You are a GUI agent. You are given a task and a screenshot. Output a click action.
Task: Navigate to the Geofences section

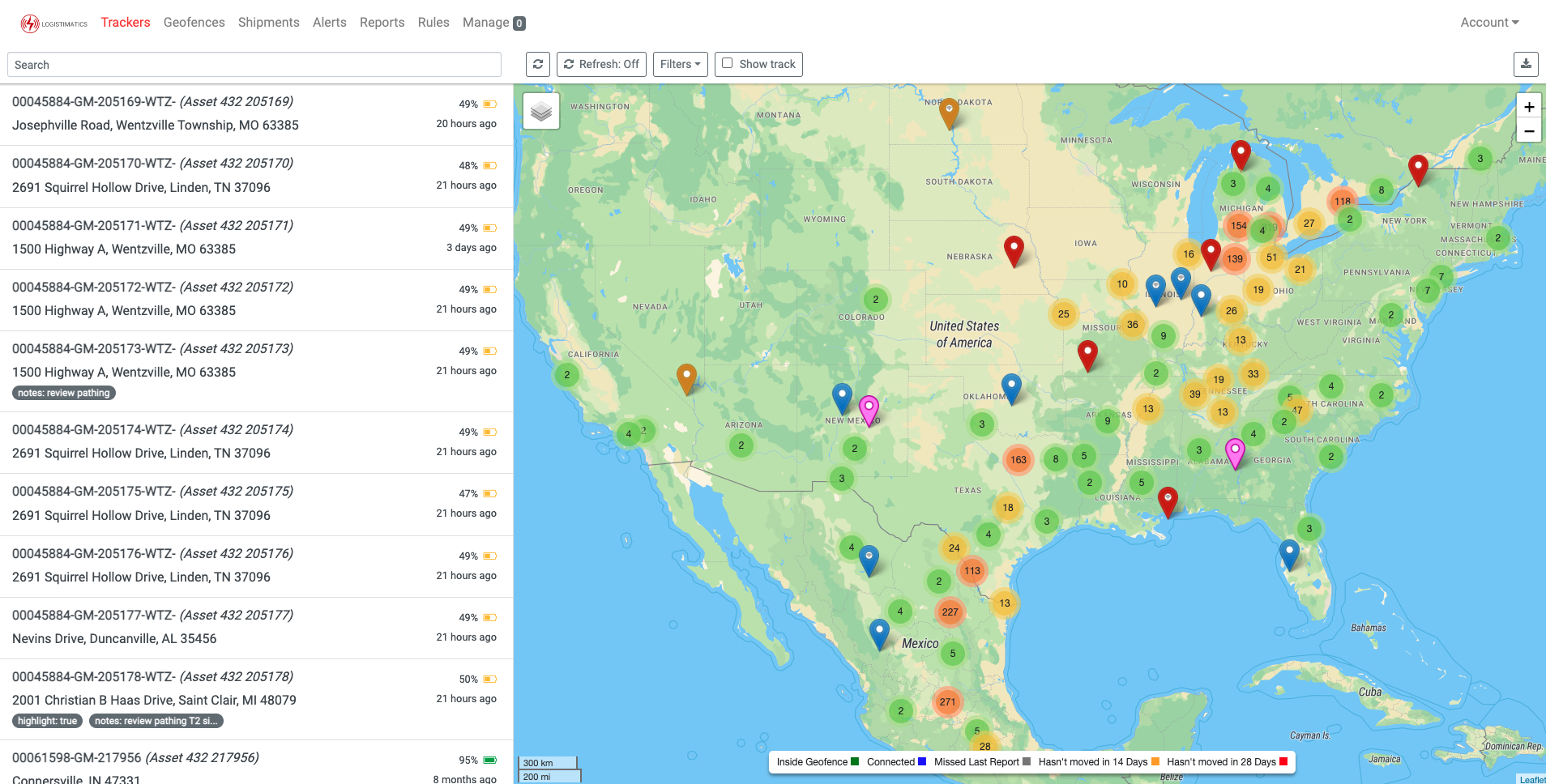[x=194, y=22]
